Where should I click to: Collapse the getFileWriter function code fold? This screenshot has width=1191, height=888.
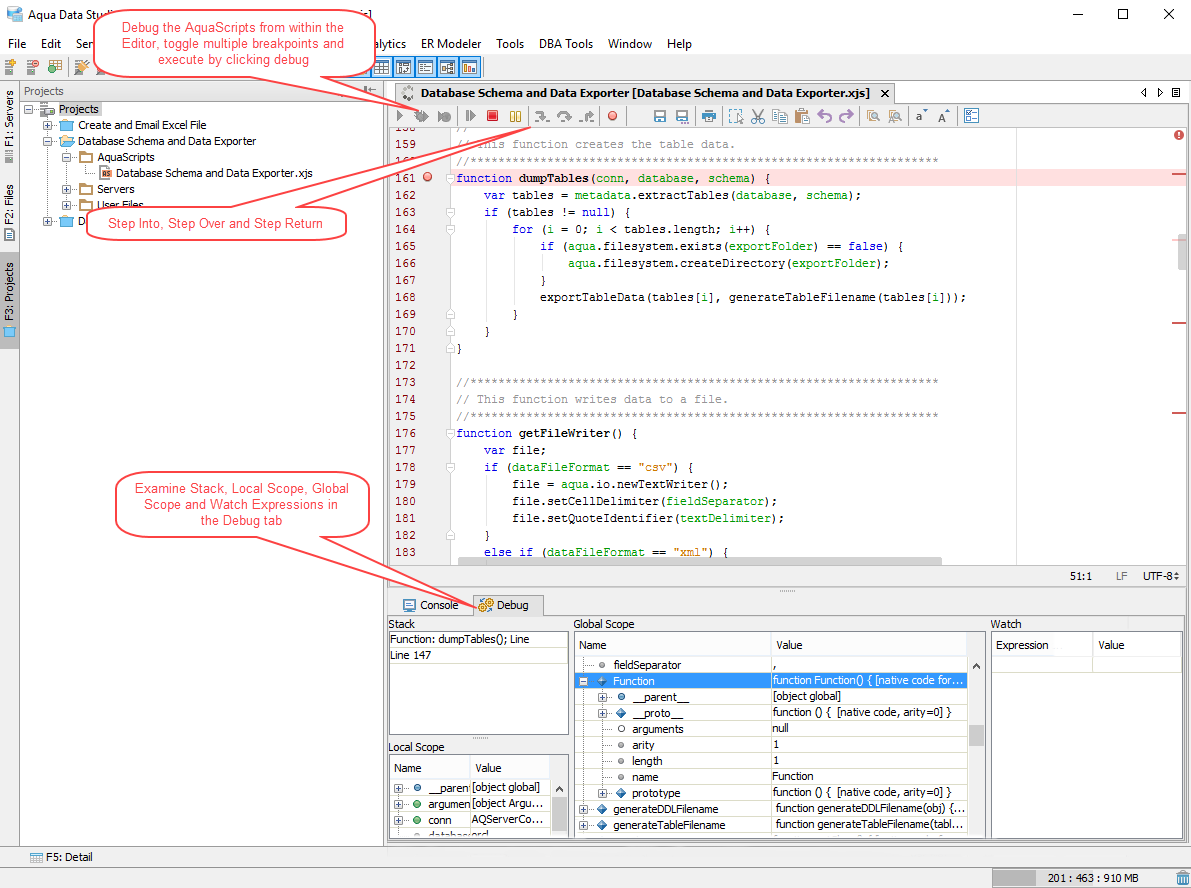(x=450, y=434)
